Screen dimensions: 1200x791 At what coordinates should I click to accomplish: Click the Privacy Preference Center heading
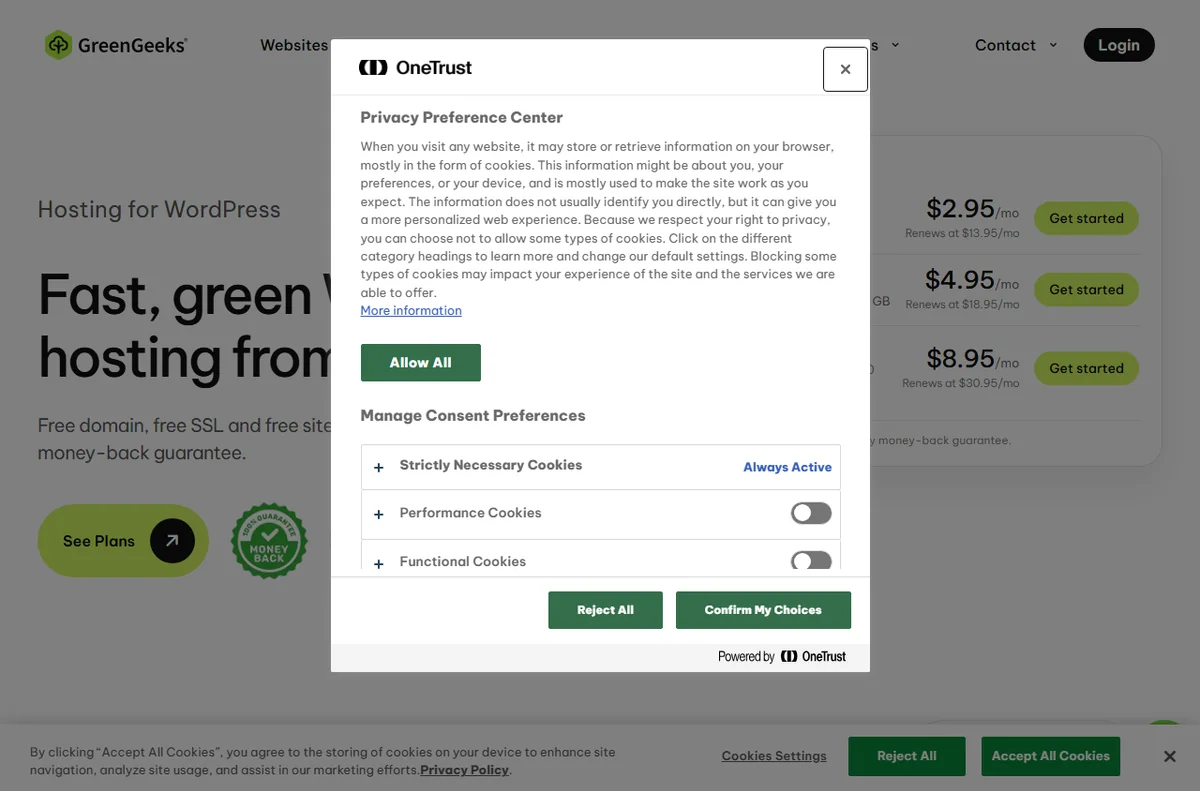pos(462,118)
